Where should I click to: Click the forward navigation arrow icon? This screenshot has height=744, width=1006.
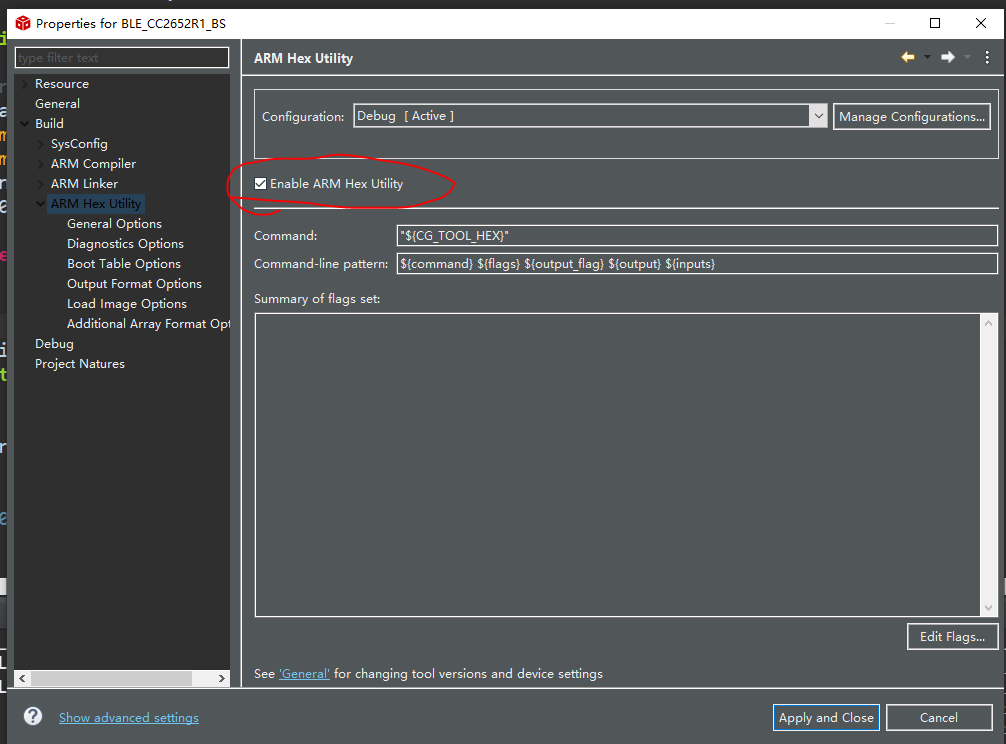coord(948,58)
